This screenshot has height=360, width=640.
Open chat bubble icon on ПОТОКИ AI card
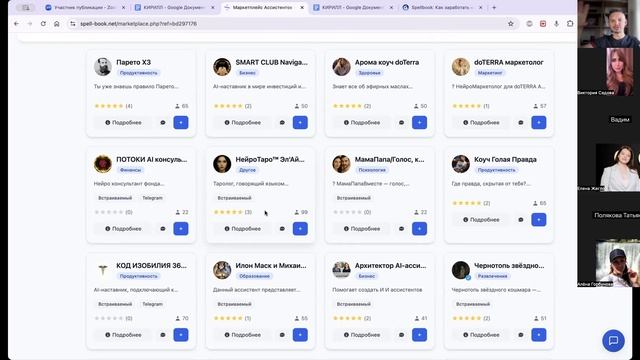163,229
